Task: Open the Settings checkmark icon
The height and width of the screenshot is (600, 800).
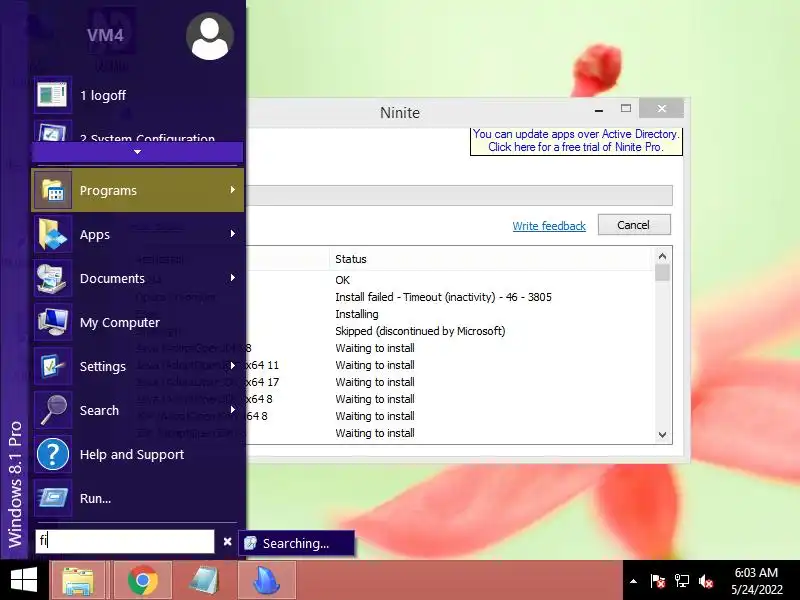Action: pyautogui.click(x=53, y=366)
